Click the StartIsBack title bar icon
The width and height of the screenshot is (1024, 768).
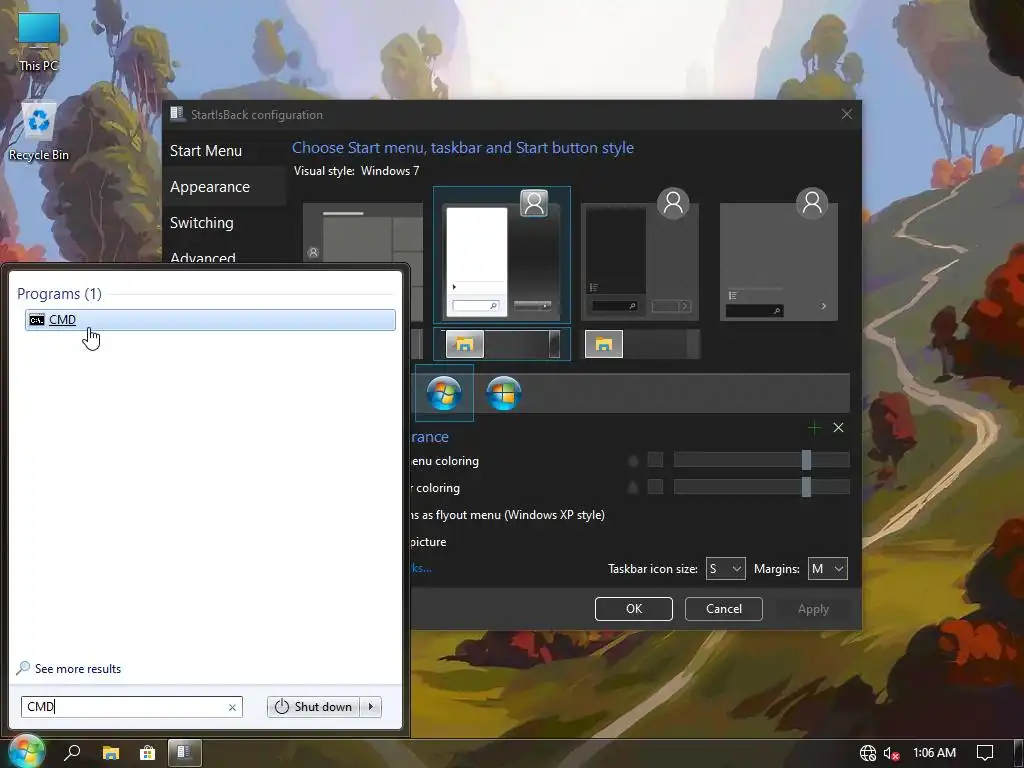point(176,114)
